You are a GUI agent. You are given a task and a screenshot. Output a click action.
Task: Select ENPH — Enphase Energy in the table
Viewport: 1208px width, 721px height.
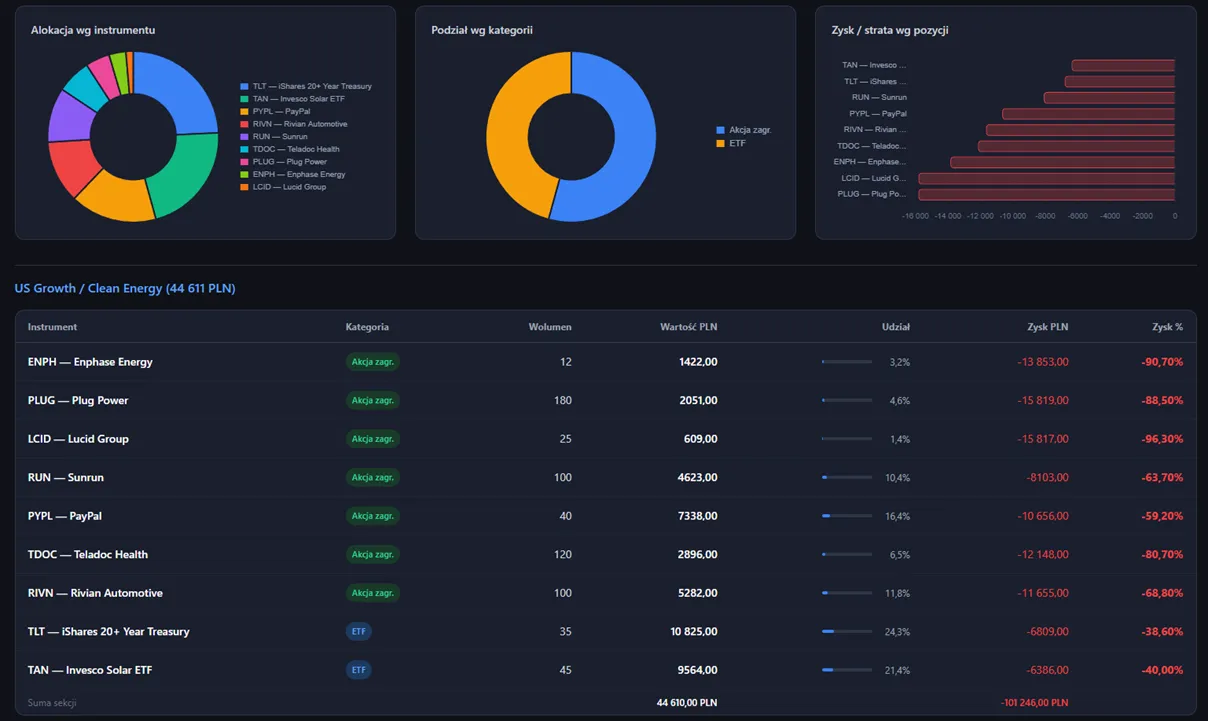(90, 362)
